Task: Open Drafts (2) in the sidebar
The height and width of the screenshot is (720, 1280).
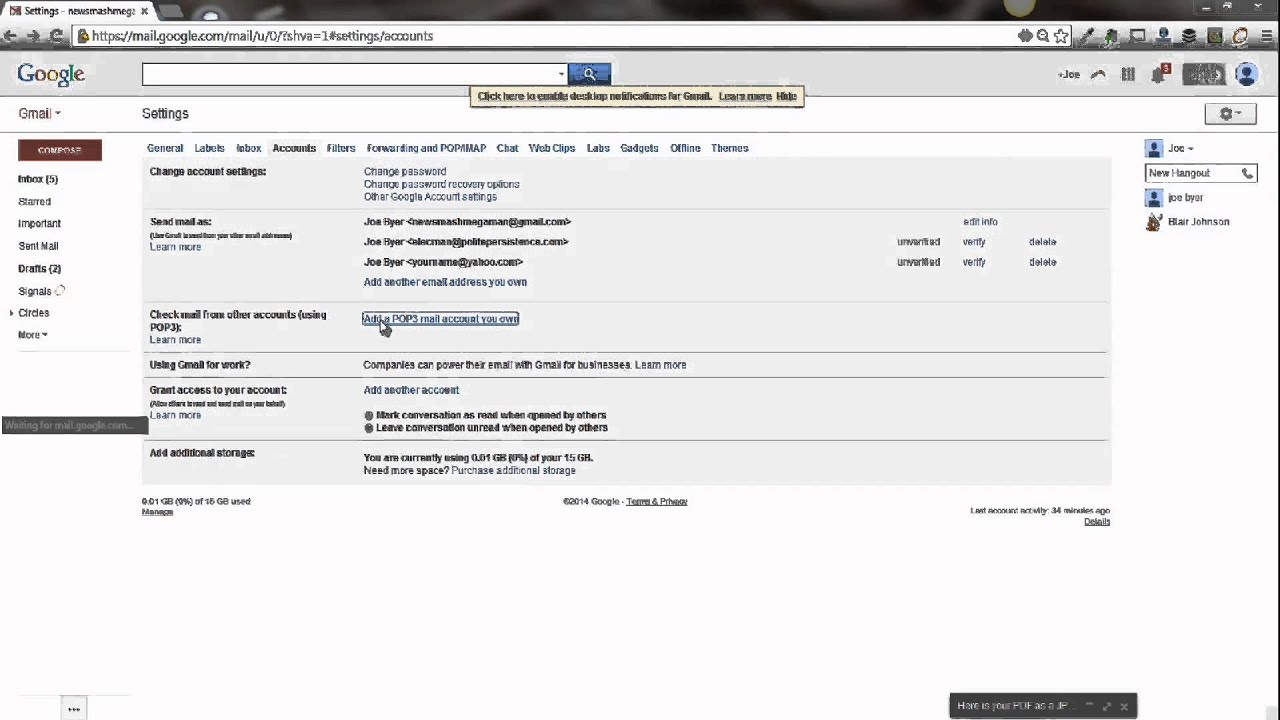Action: (x=40, y=269)
